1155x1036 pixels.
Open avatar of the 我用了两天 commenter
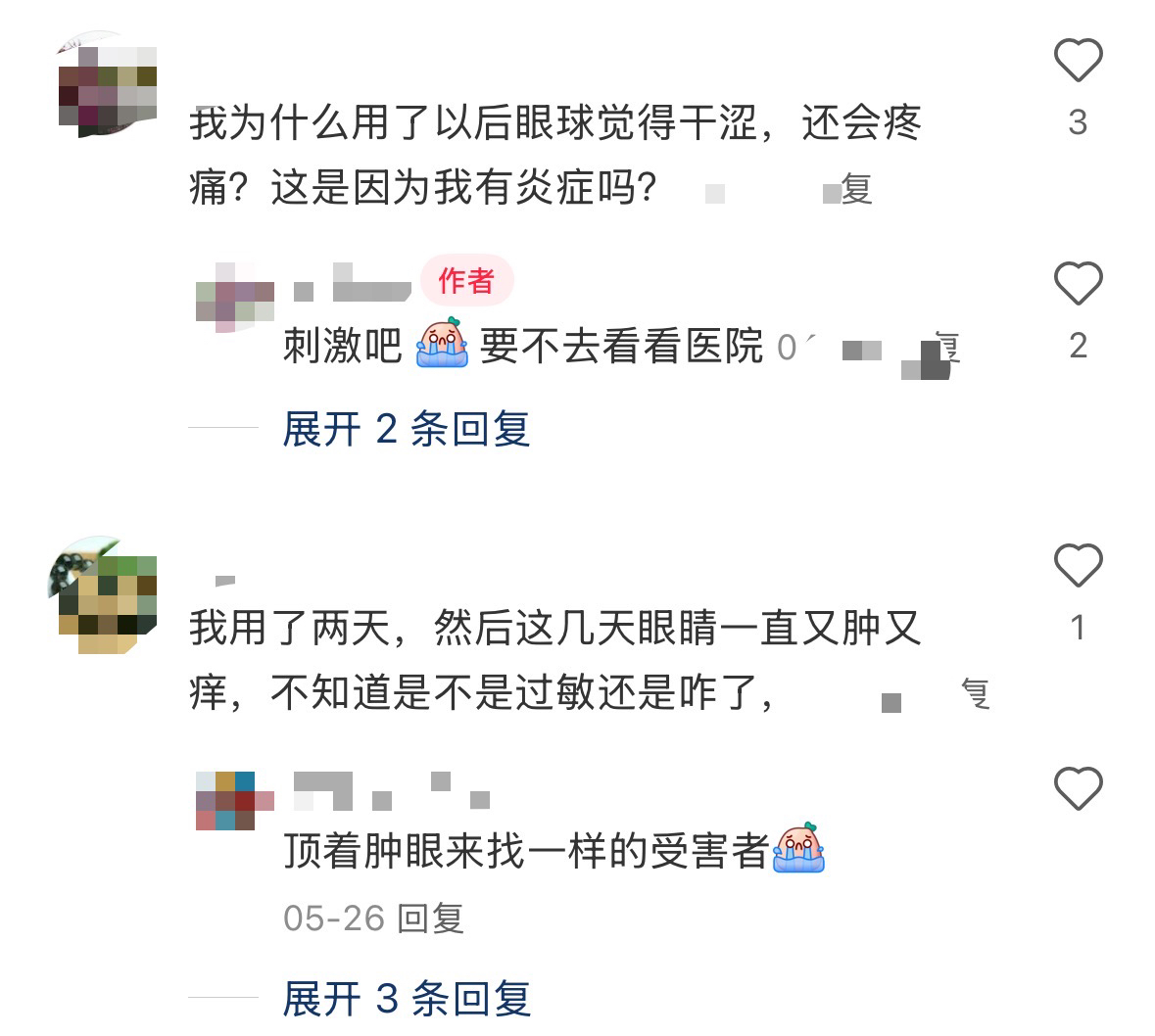point(103,595)
